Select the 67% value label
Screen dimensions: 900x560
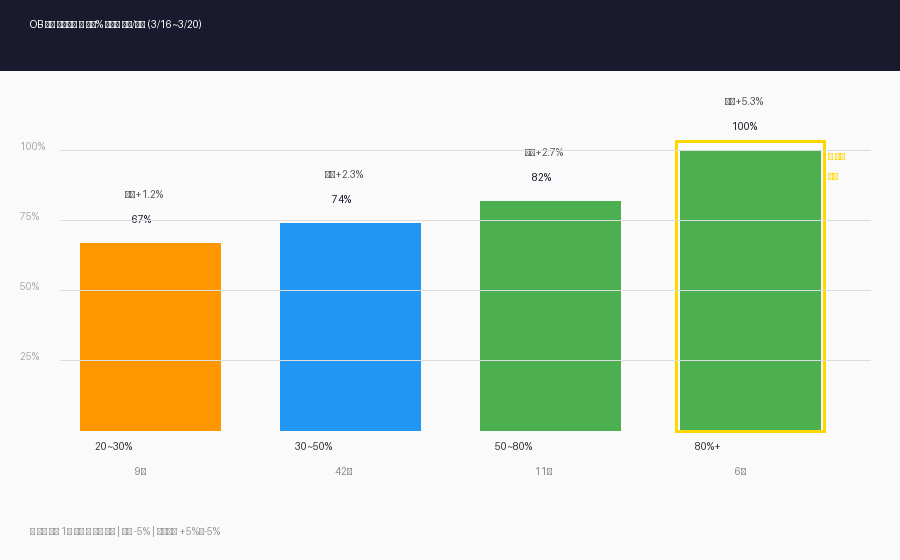click(x=141, y=219)
